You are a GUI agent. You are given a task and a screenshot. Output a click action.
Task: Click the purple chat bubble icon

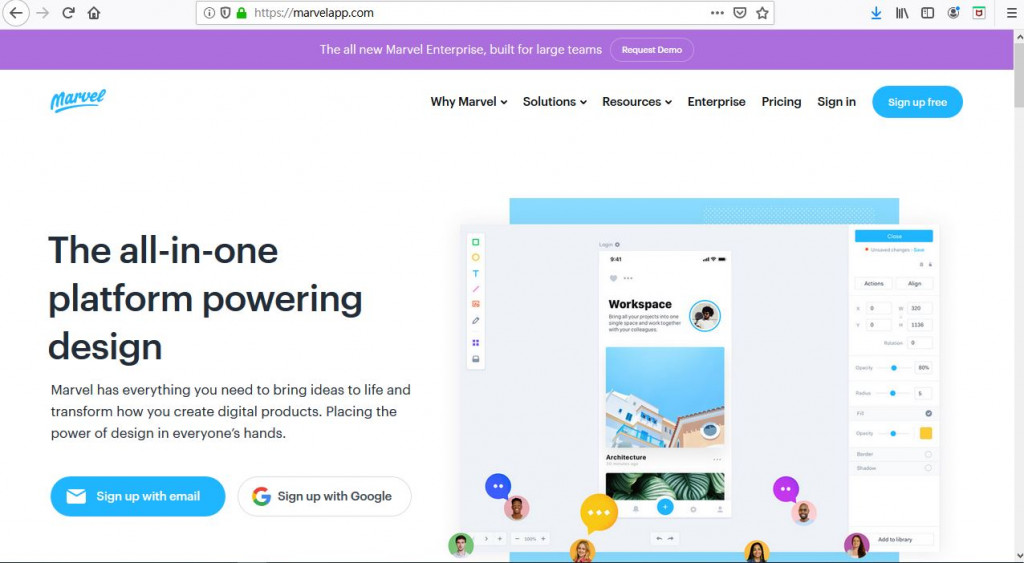(786, 489)
